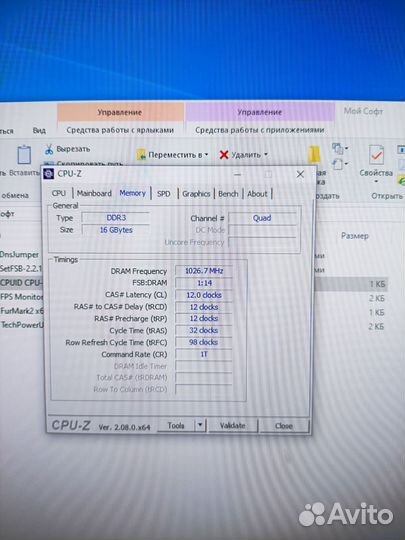Open the Bench tab
Image resolution: width=405 pixels, height=540 pixels.
228,194
